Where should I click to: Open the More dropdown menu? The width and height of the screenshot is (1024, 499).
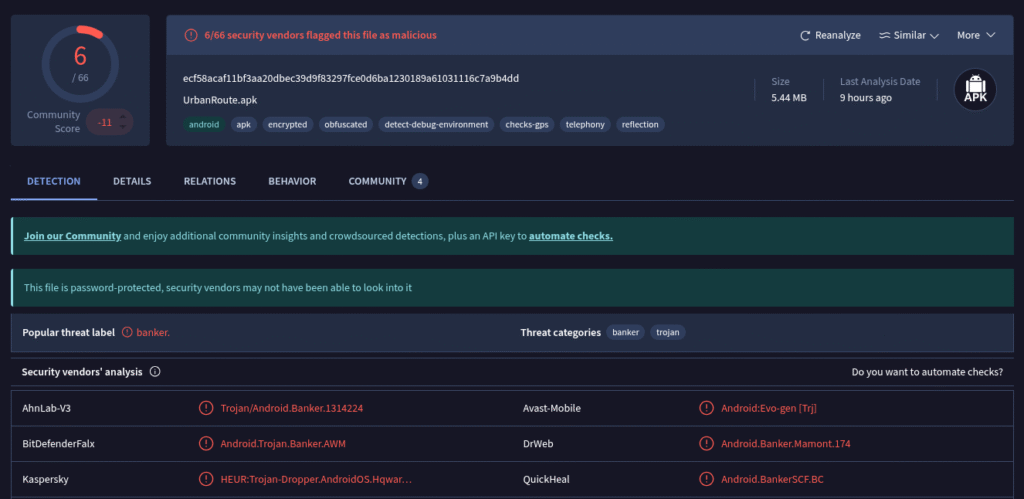tap(976, 35)
